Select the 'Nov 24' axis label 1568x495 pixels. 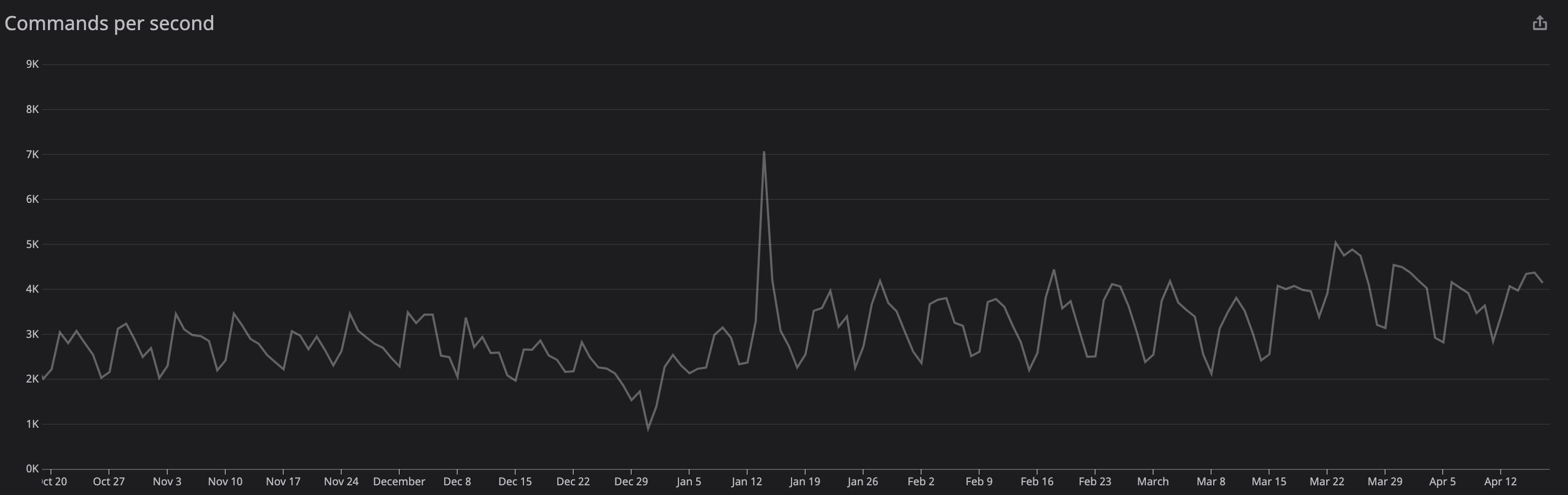(341, 481)
